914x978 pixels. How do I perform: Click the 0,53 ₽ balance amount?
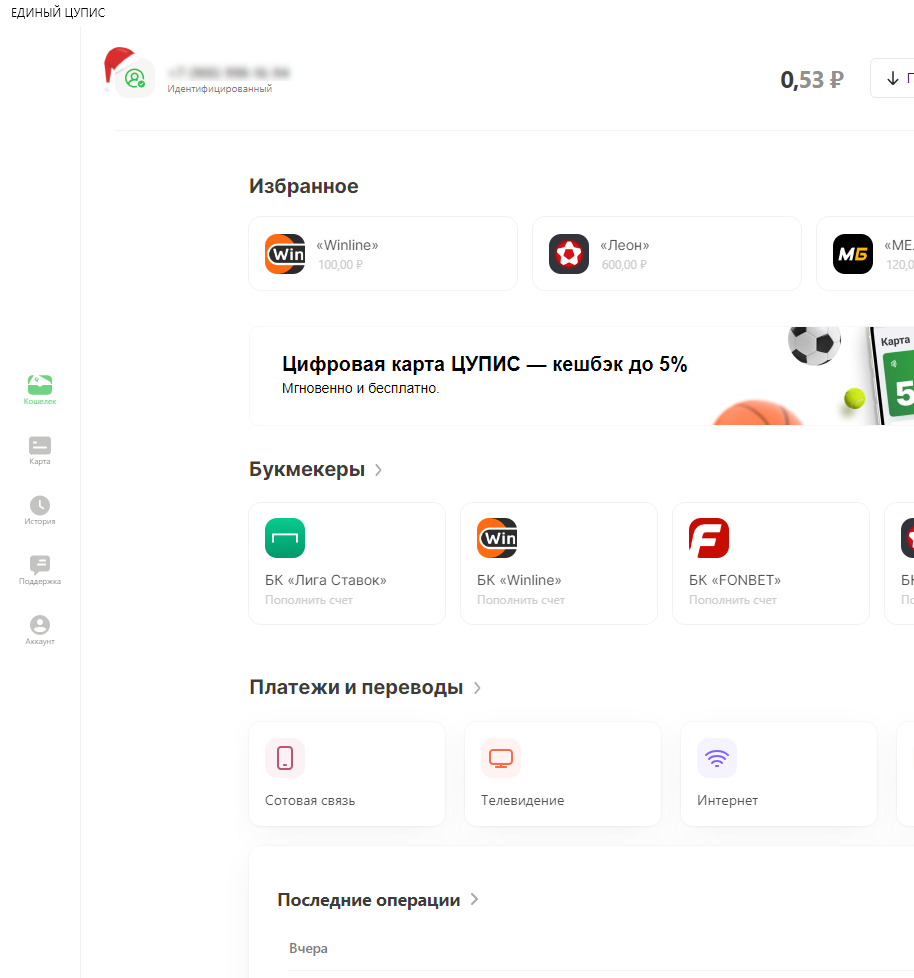coord(812,80)
